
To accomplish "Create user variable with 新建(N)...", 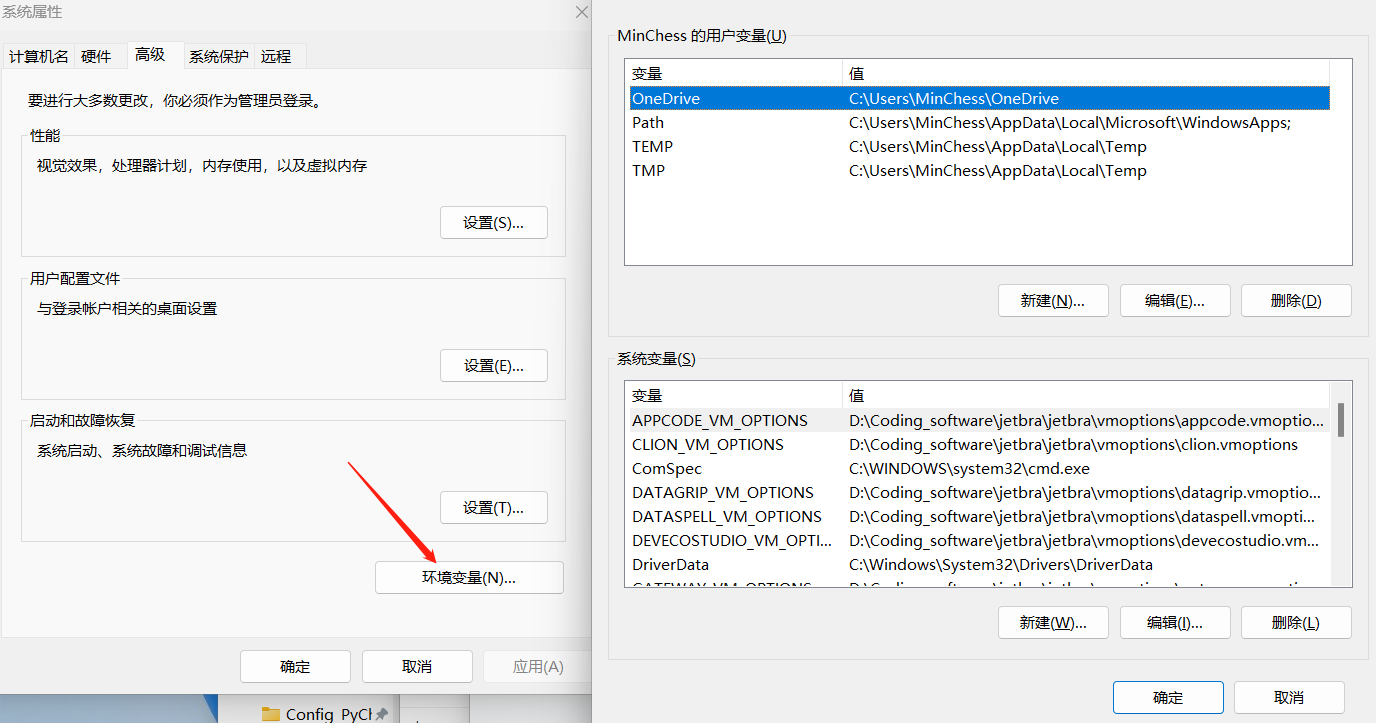I will [x=1053, y=300].
